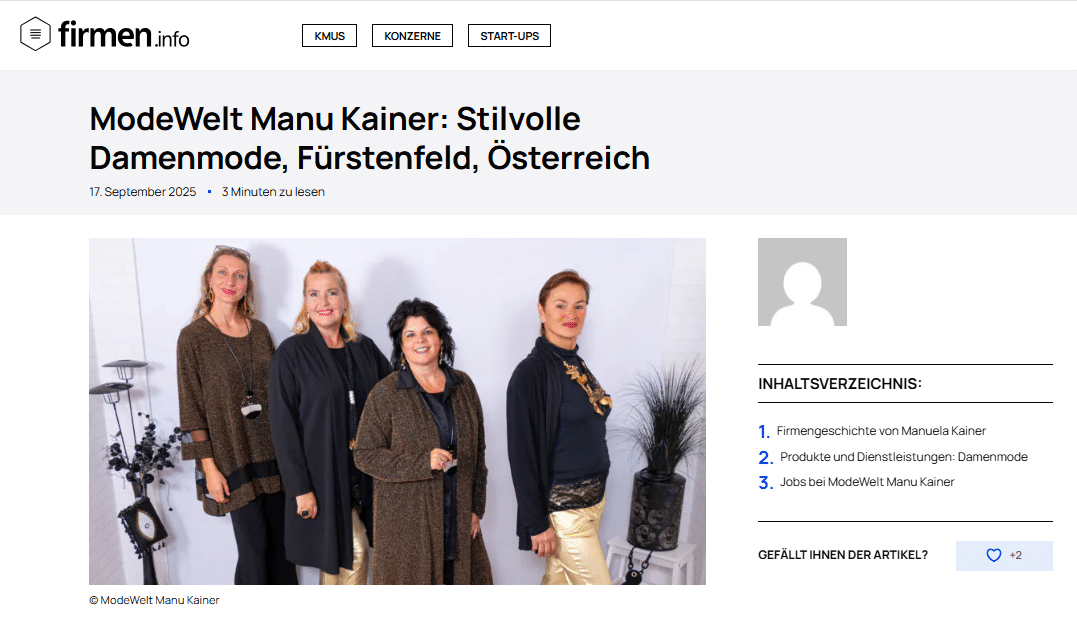Open the hexagon hamburger menu icon
1077x629 pixels.
pos(35,34)
